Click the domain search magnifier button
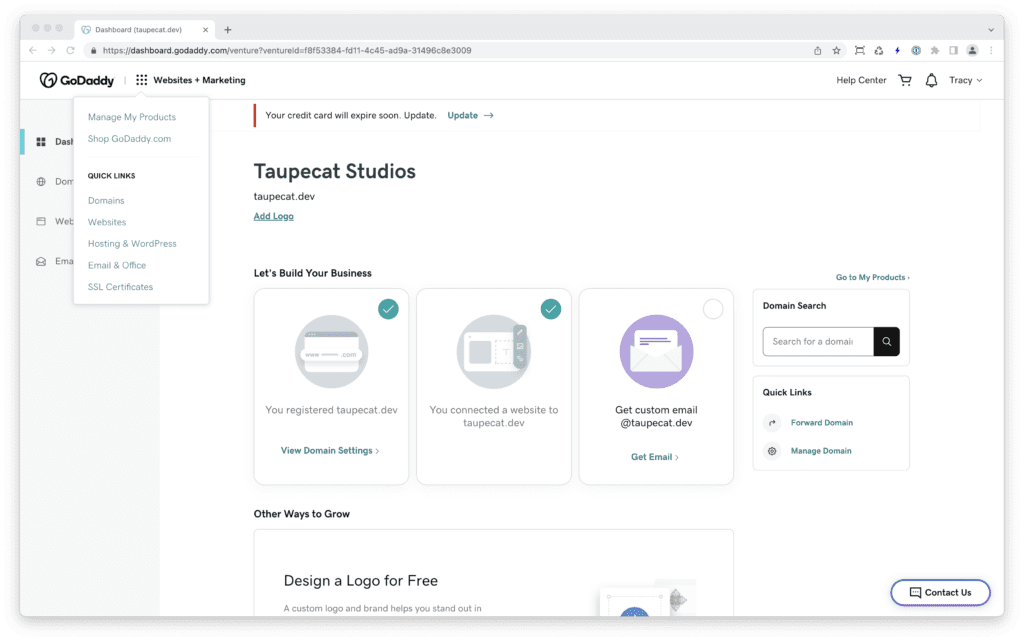Screen dimensions: 1024x641 (x=886, y=341)
